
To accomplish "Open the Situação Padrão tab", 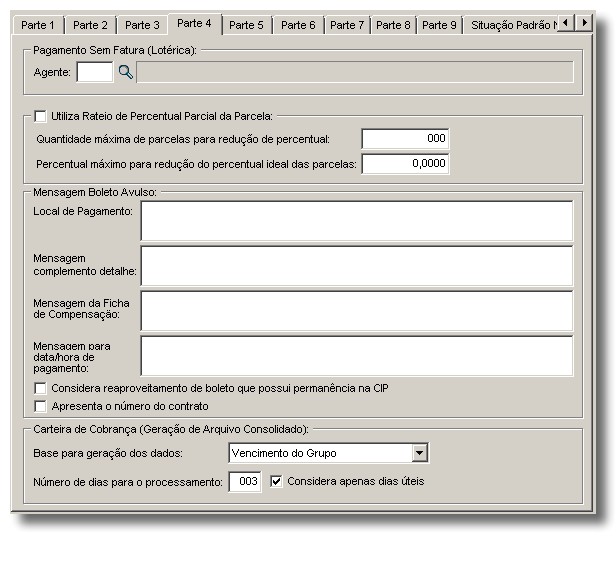I will click(x=511, y=25).
